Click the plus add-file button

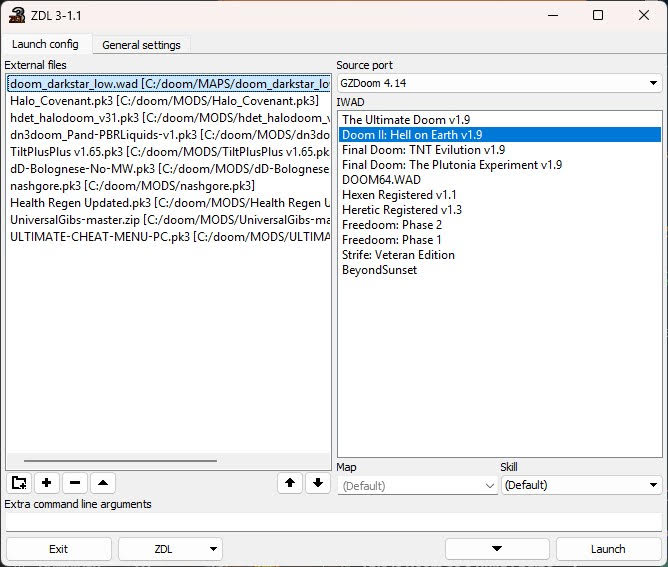(x=47, y=483)
